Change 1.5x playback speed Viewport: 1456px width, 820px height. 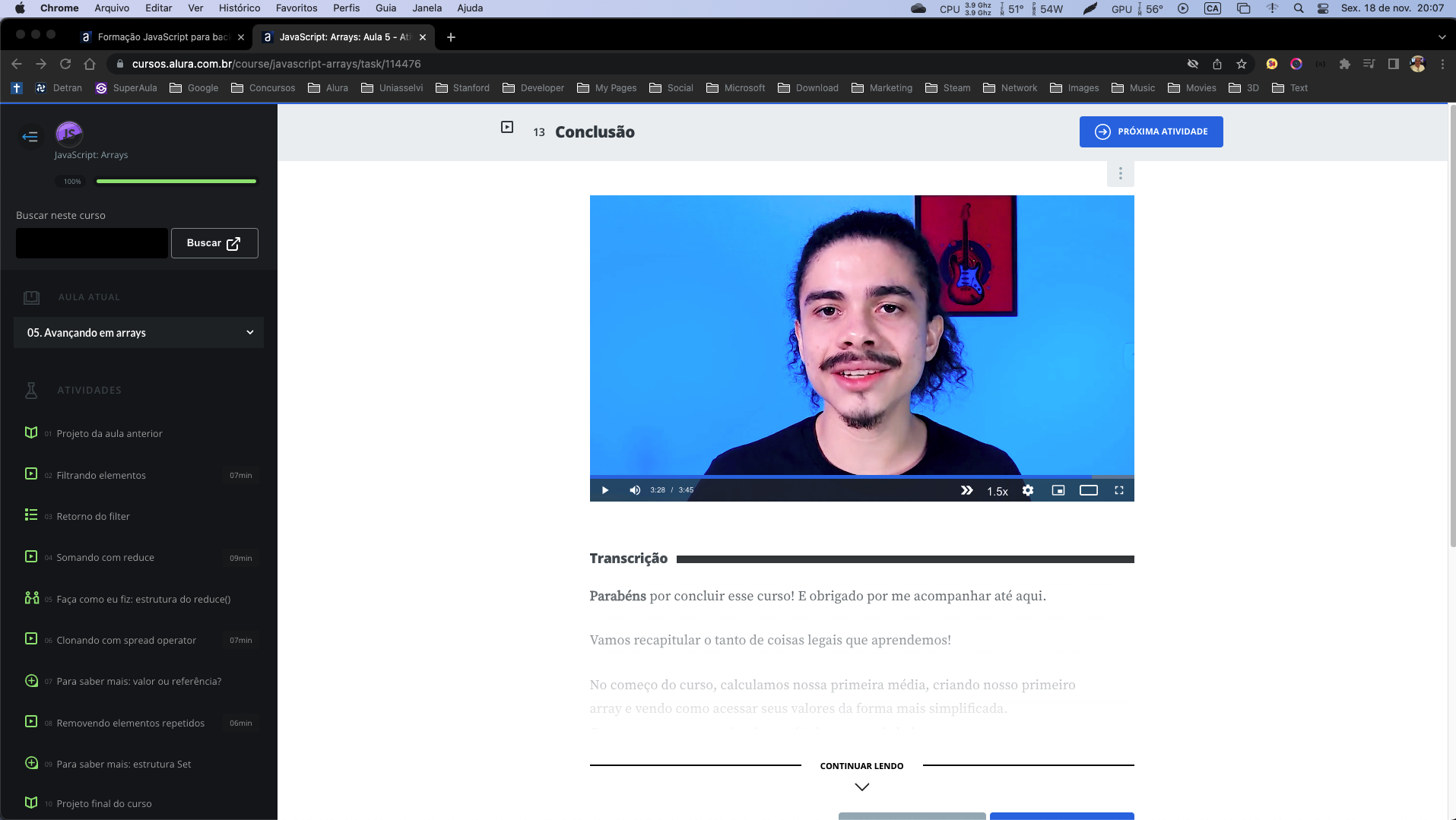(x=998, y=491)
